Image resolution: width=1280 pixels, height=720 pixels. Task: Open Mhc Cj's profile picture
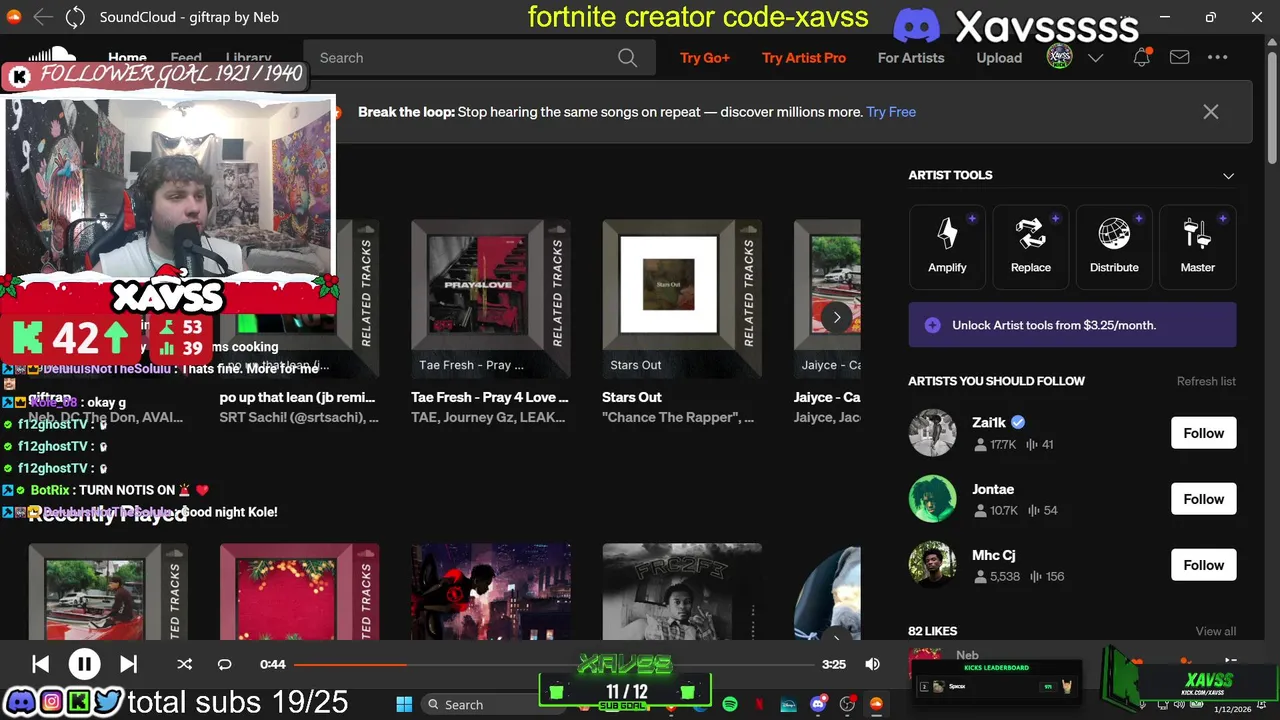932,565
